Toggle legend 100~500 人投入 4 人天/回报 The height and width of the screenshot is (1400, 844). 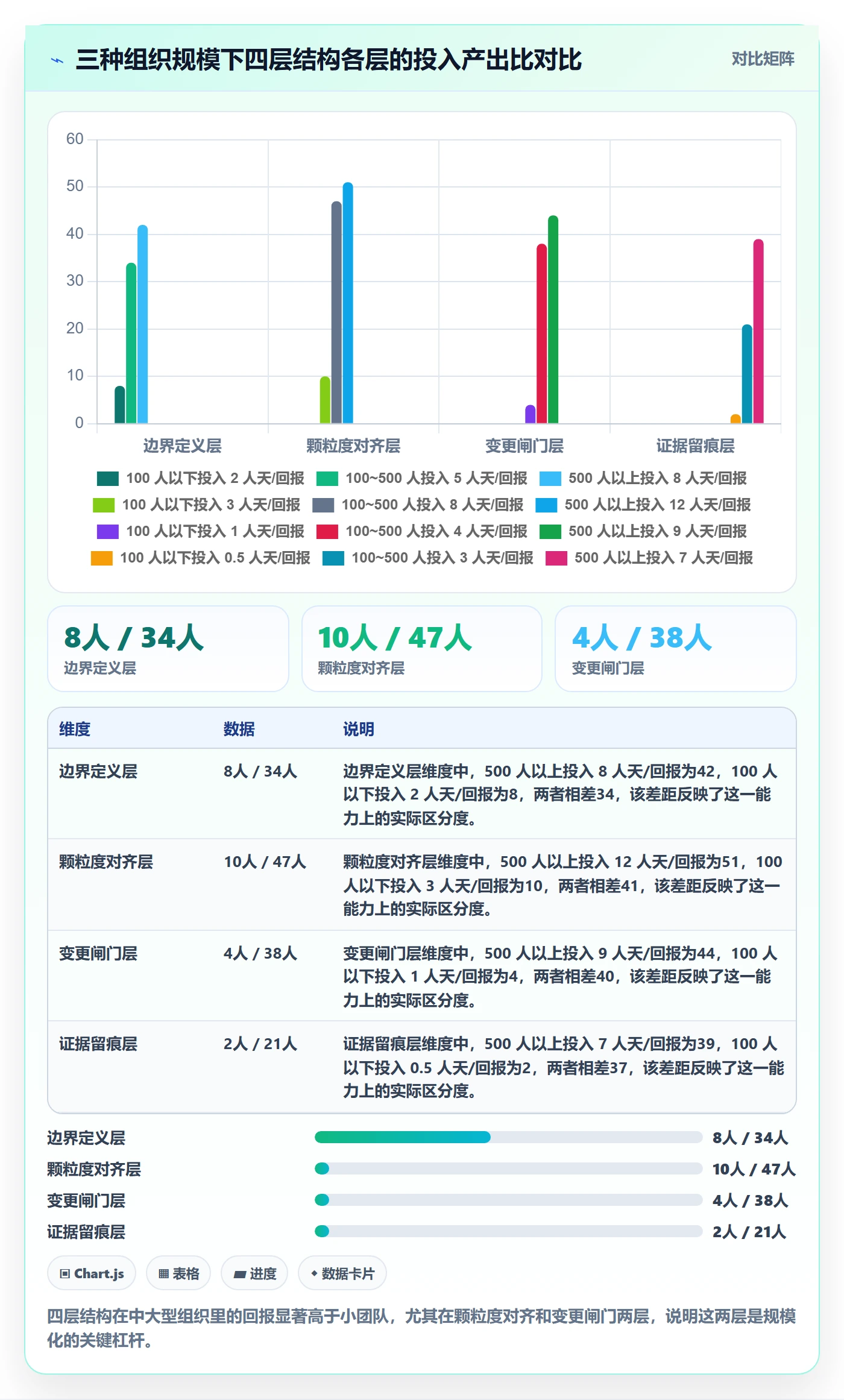[421, 531]
